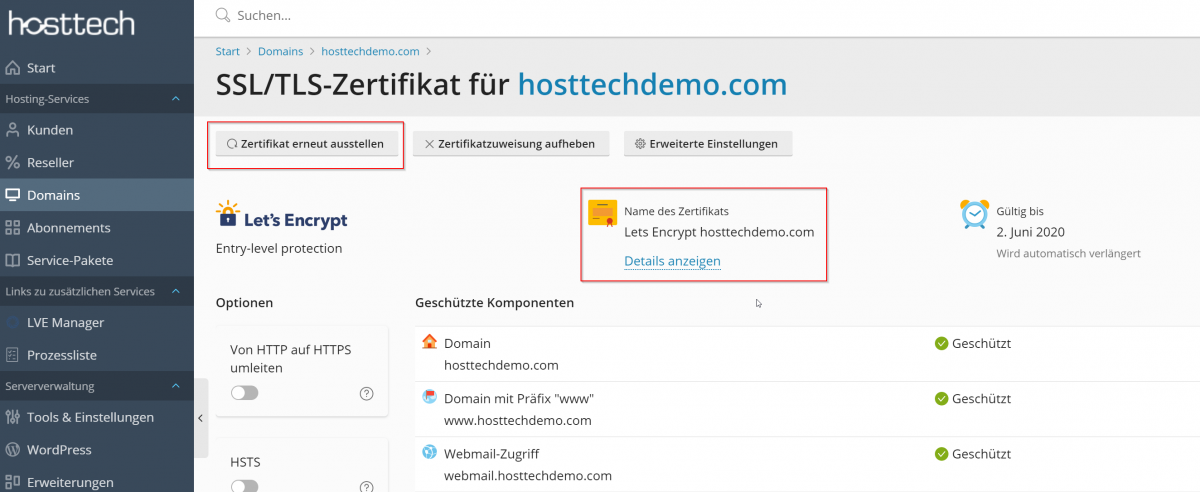Screen dimensions: 1200x492
Task: Click 'www.hosttechdemo.com' text
Action: click(518, 421)
